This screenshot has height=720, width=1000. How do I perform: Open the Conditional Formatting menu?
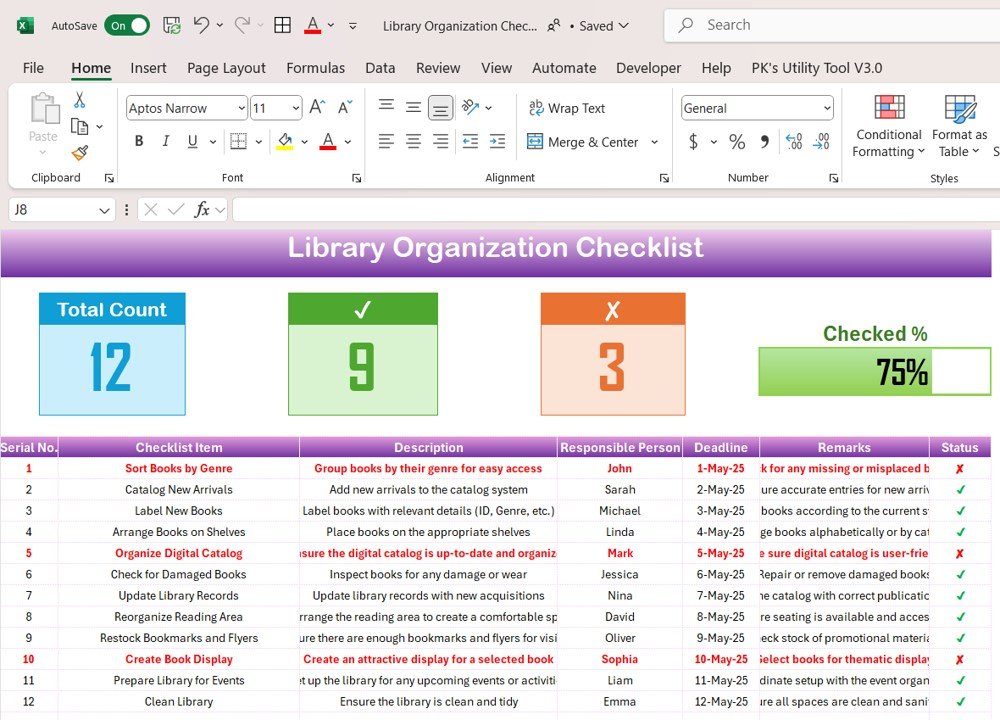[x=889, y=126]
